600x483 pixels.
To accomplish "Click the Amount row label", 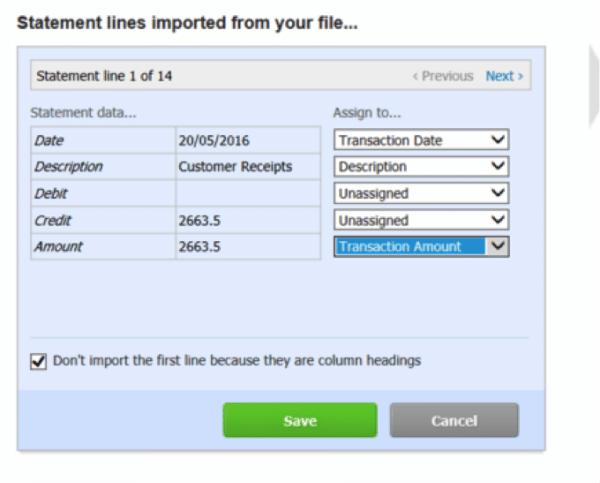I will 102,246.
